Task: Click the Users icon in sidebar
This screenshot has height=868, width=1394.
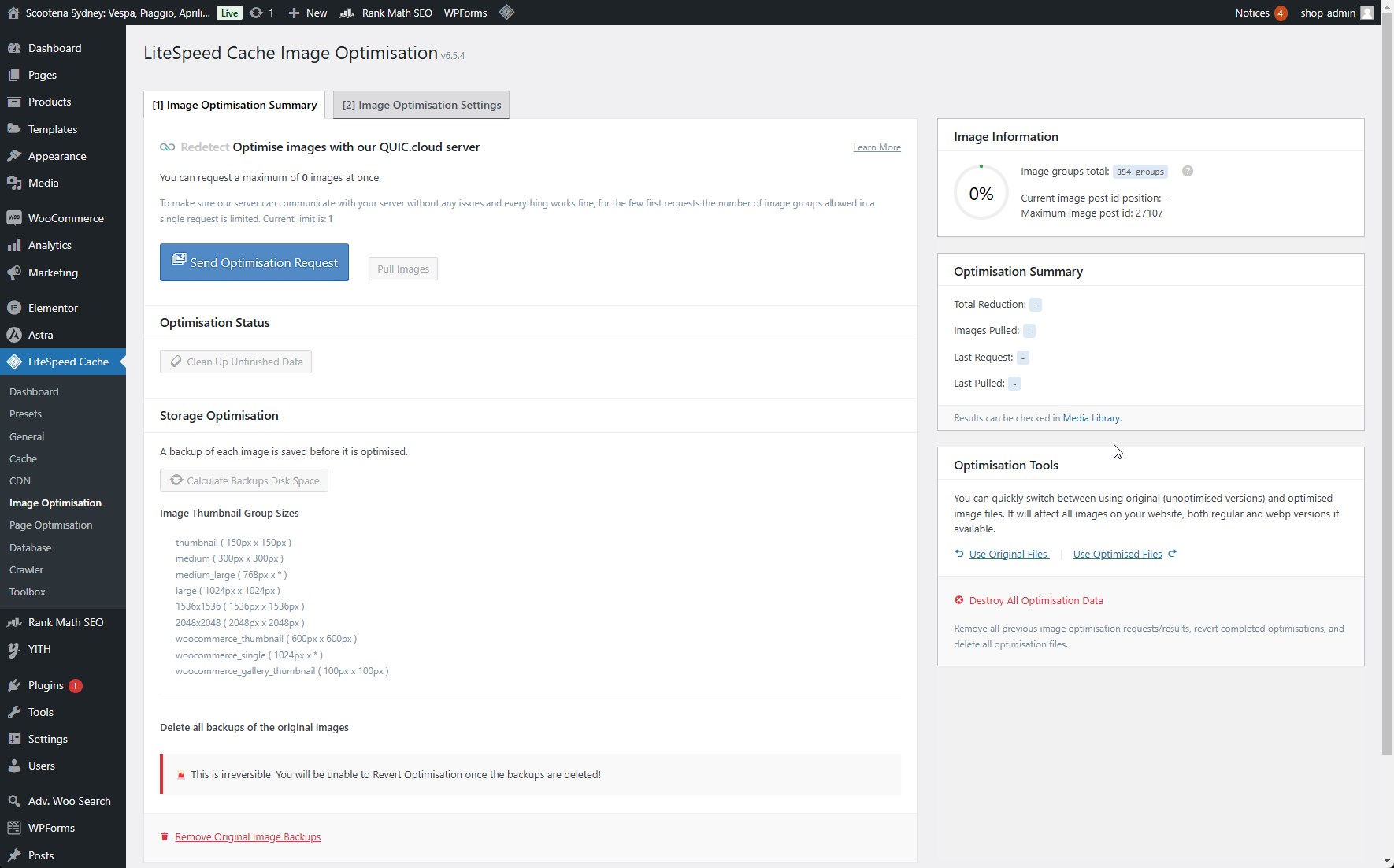Action: 14,766
